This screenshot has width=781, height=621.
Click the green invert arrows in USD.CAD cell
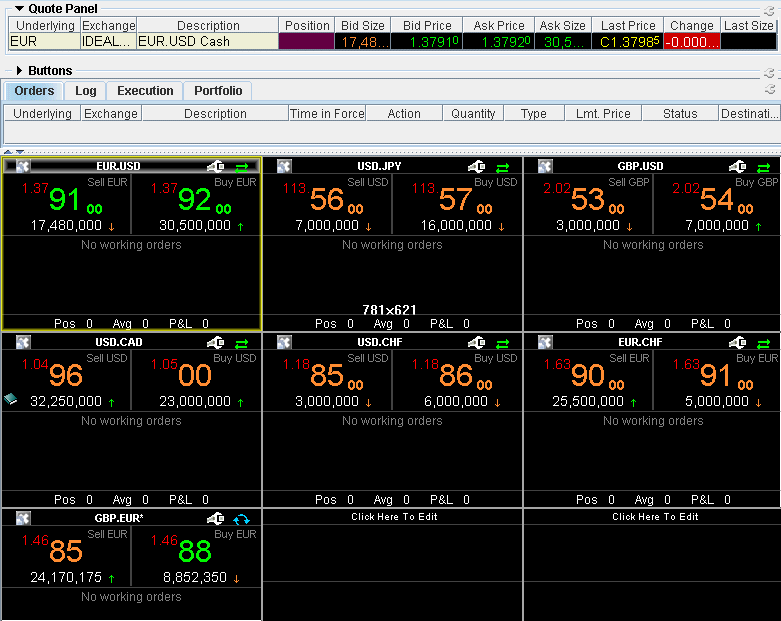click(242, 344)
